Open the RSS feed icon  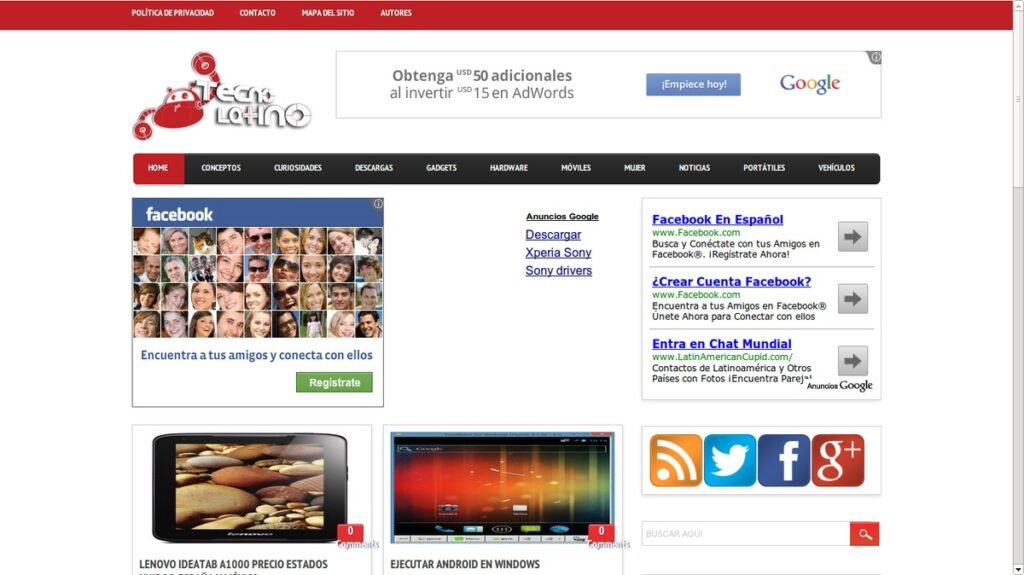(x=676, y=461)
